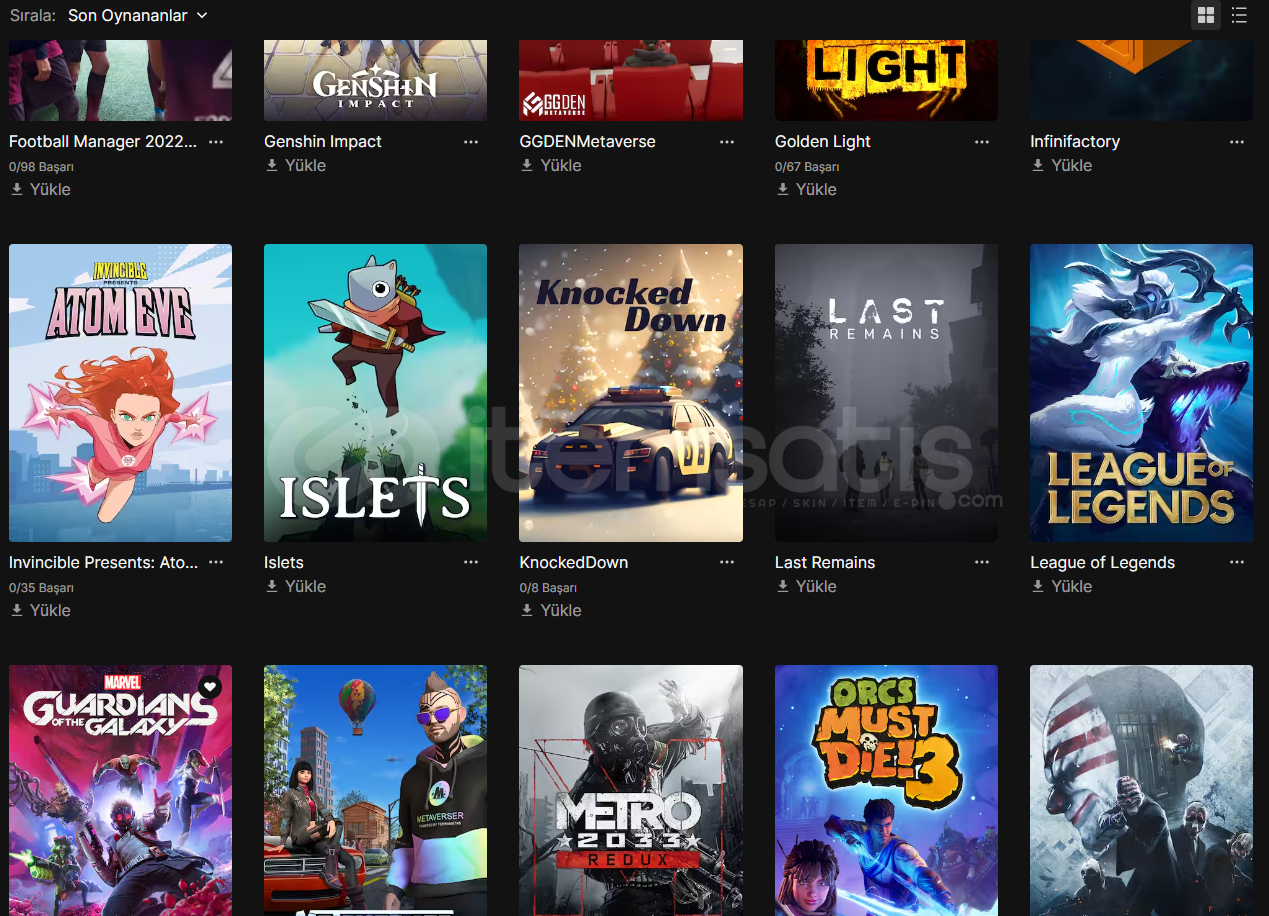Open the Genshin Impact cover thumbnail
Viewport: 1269px width, 916px height.
coord(375,80)
